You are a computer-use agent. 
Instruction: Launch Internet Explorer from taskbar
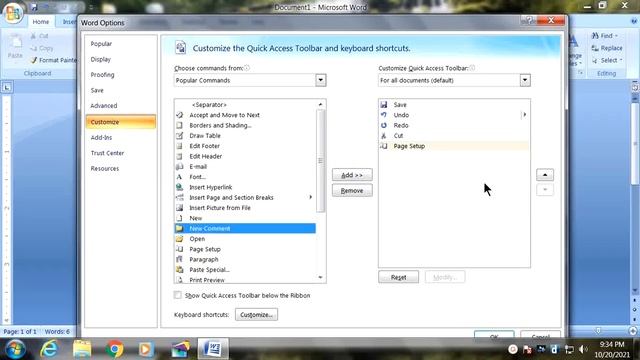[x=49, y=349]
